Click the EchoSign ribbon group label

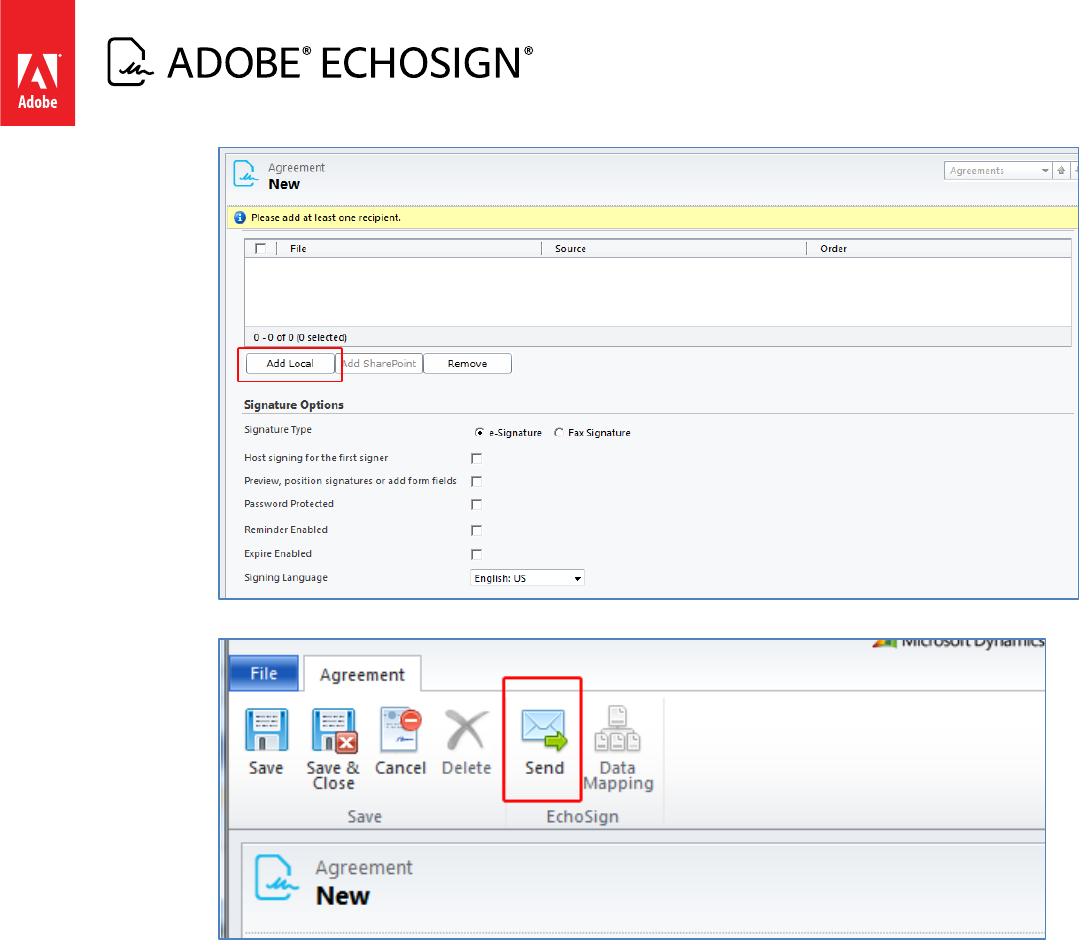coord(582,816)
